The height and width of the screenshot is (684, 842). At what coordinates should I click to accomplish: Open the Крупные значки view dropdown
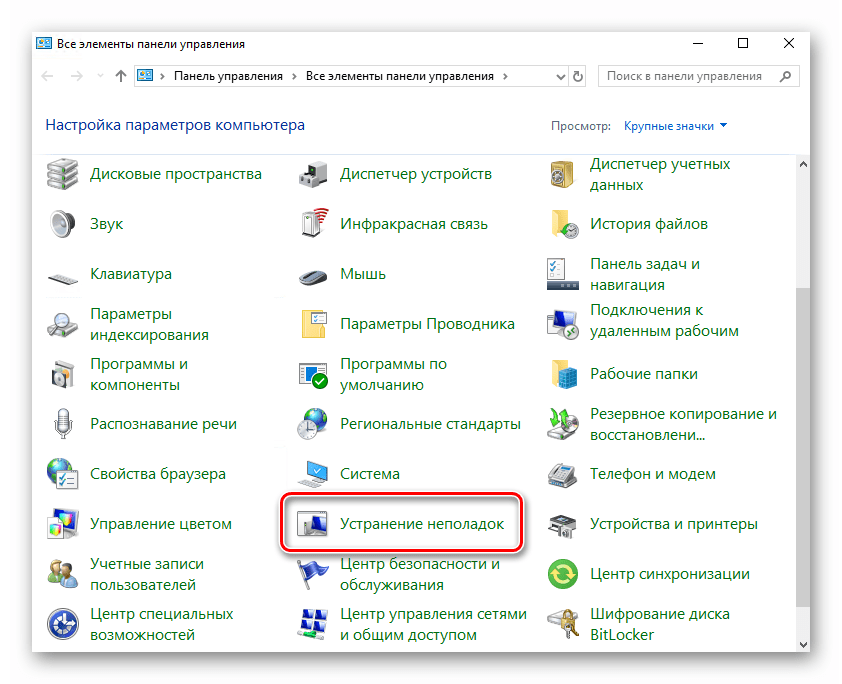tap(675, 126)
